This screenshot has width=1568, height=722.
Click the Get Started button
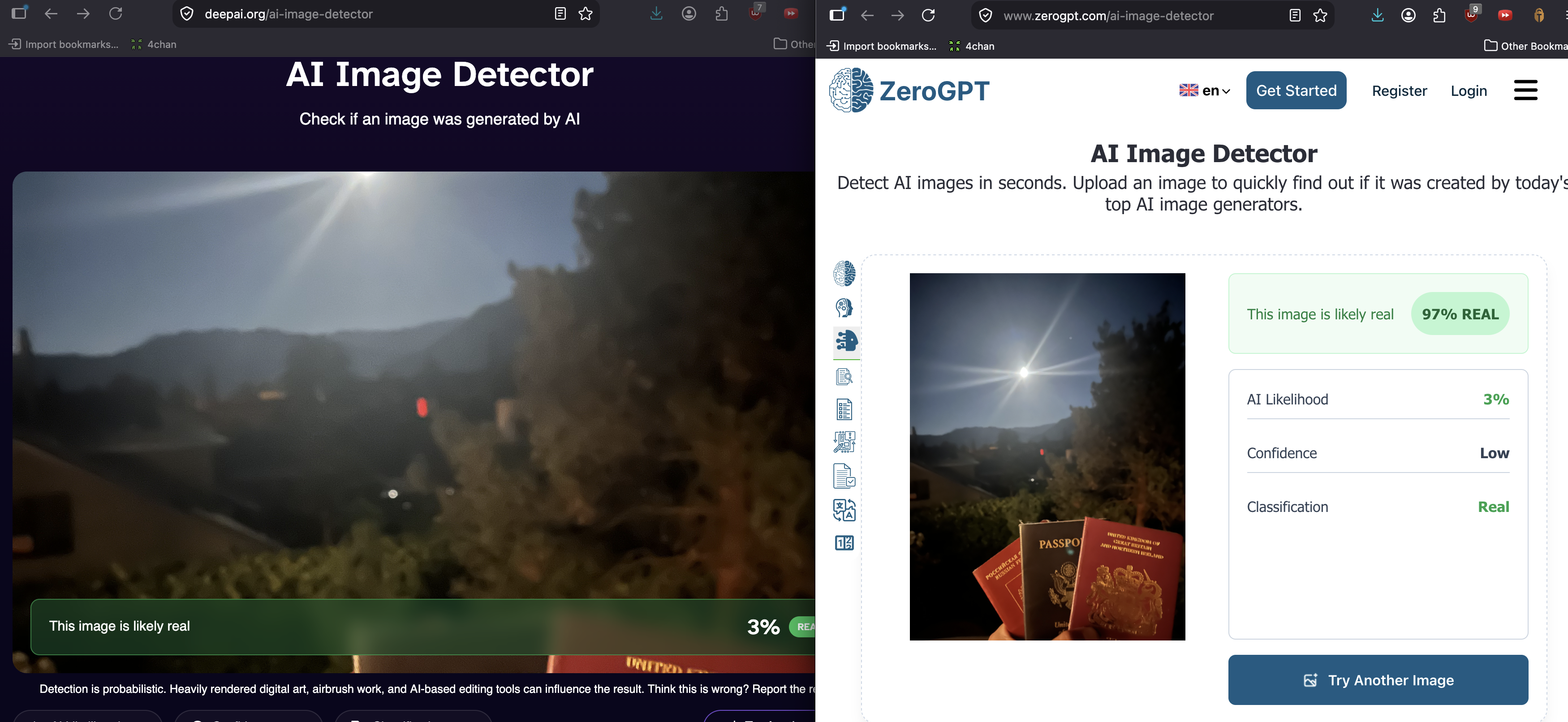click(x=1296, y=90)
